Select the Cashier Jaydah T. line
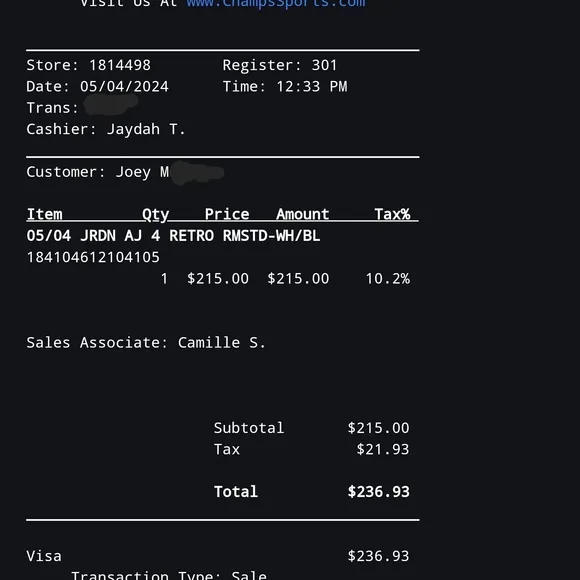 pos(106,130)
